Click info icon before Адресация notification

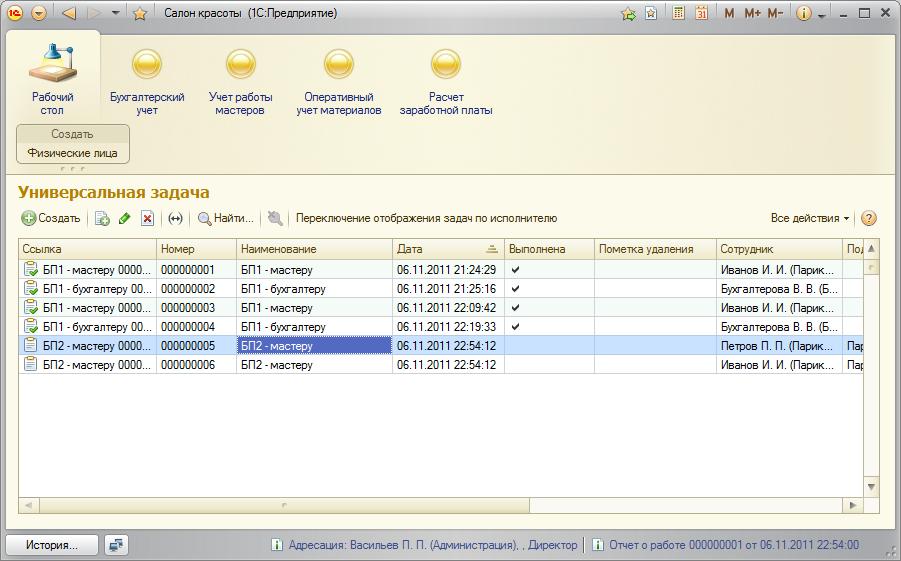pyautogui.click(x=277, y=545)
